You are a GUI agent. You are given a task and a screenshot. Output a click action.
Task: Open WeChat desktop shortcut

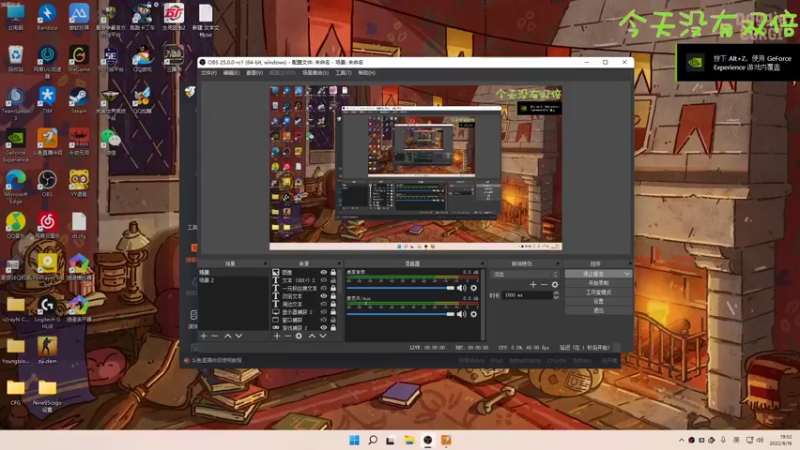[x=110, y=142]
